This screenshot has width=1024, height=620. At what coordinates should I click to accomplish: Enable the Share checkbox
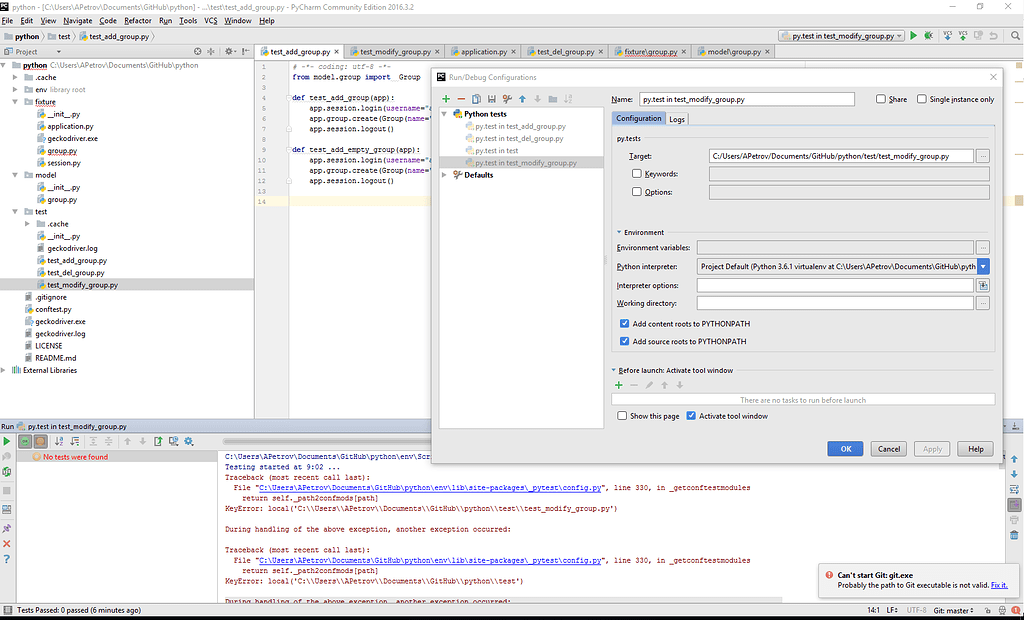tap(881, 99)
